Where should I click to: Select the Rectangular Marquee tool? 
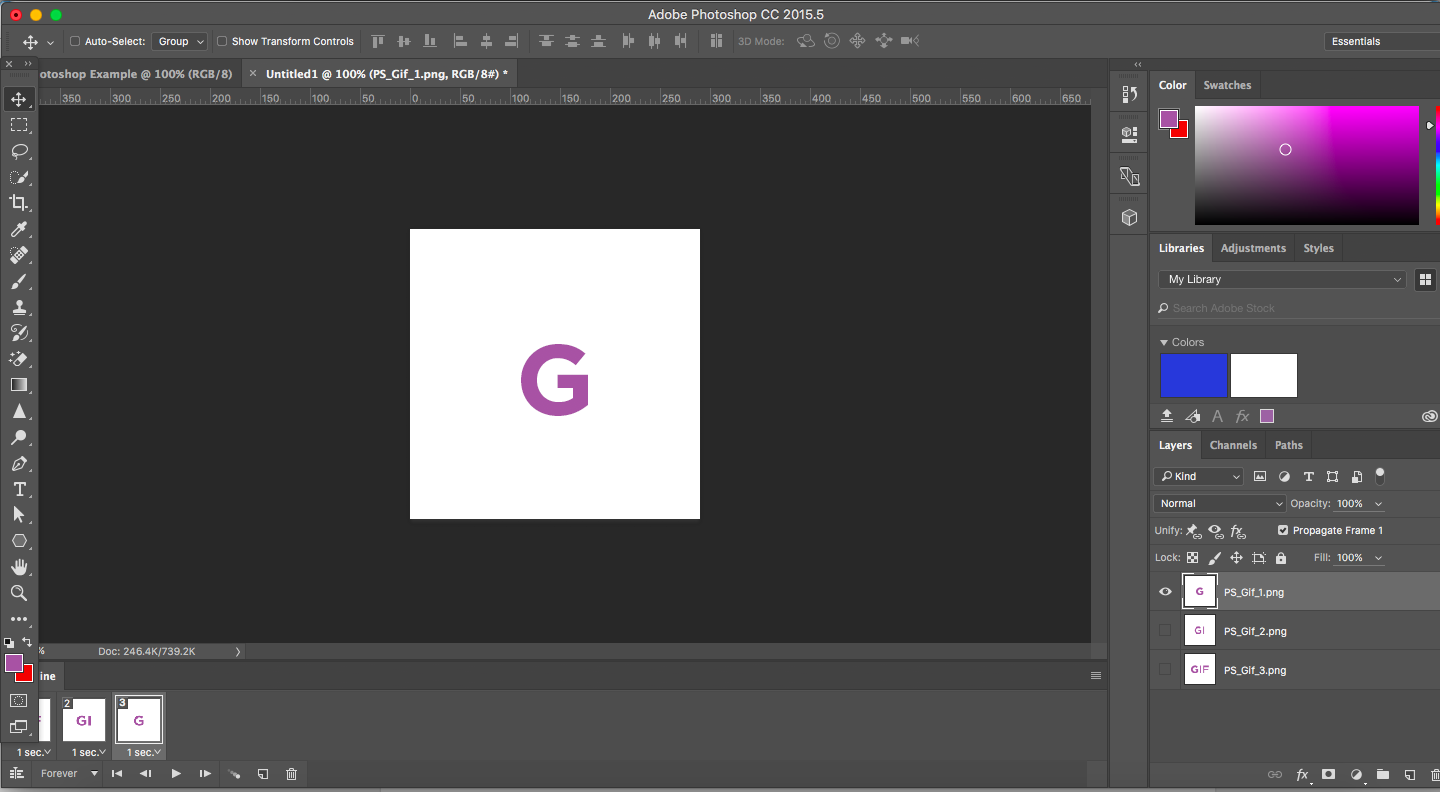coord(19,125)
